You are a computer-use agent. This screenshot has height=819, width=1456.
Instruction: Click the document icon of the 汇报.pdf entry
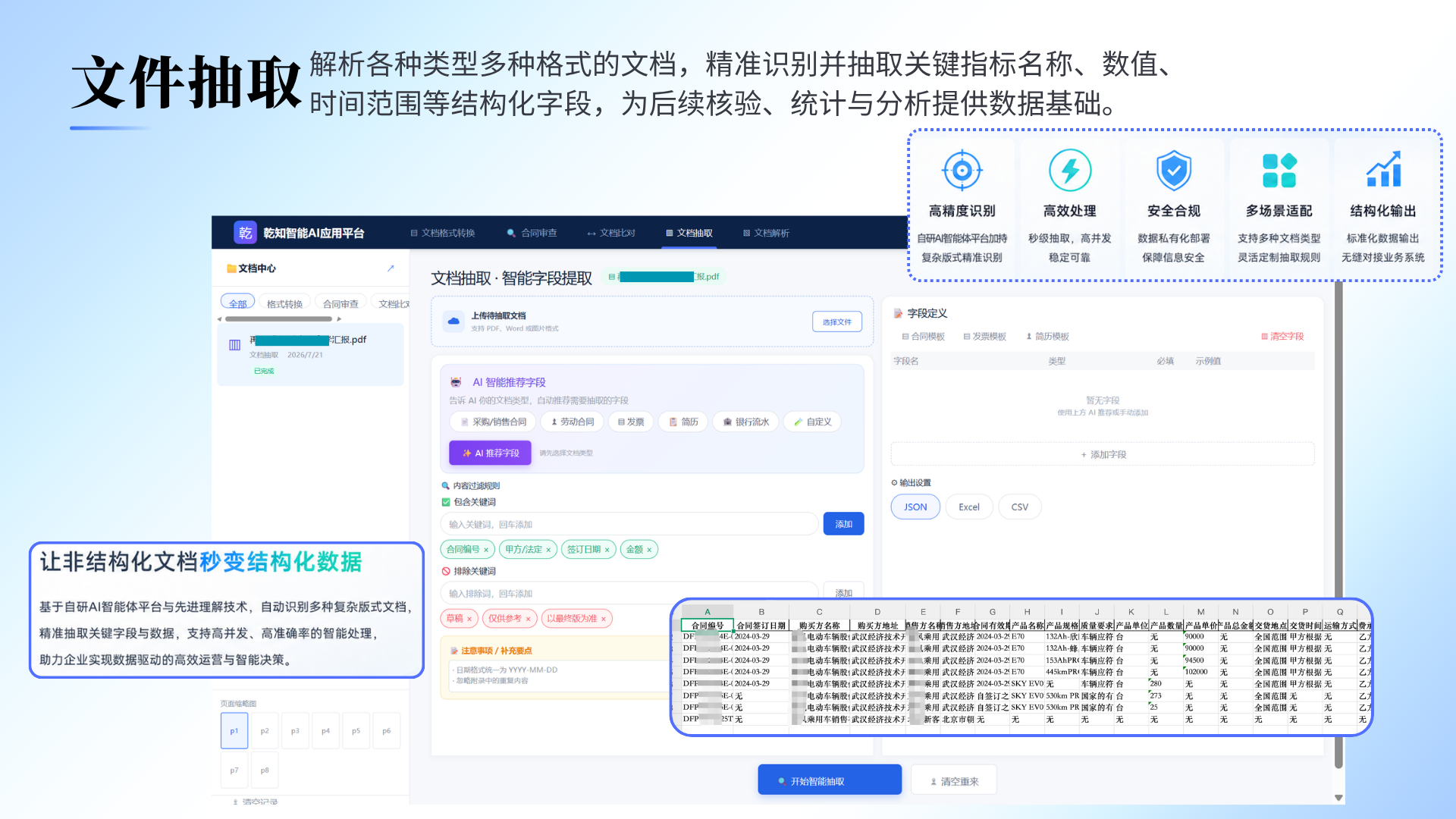point(235,345)
